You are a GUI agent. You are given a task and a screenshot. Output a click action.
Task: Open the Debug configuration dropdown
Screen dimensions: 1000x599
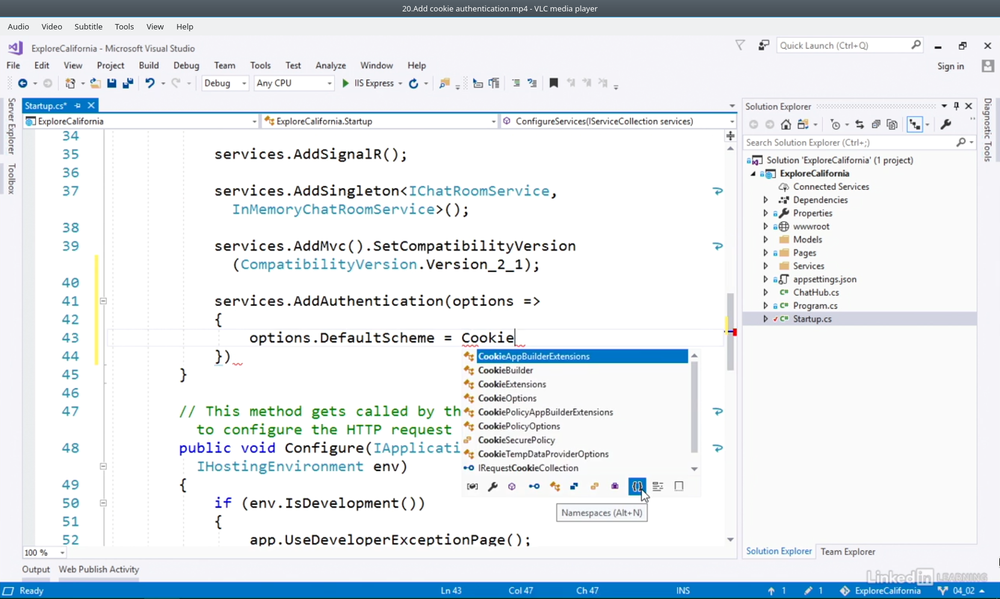click(225, 83)
